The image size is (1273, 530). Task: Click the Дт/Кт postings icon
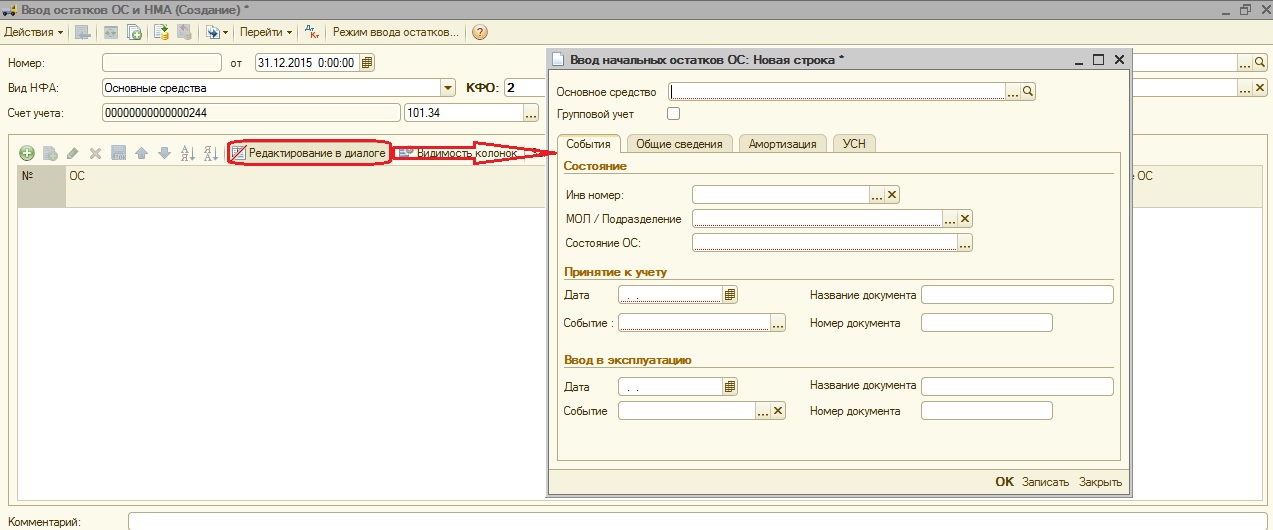(310, 32)
